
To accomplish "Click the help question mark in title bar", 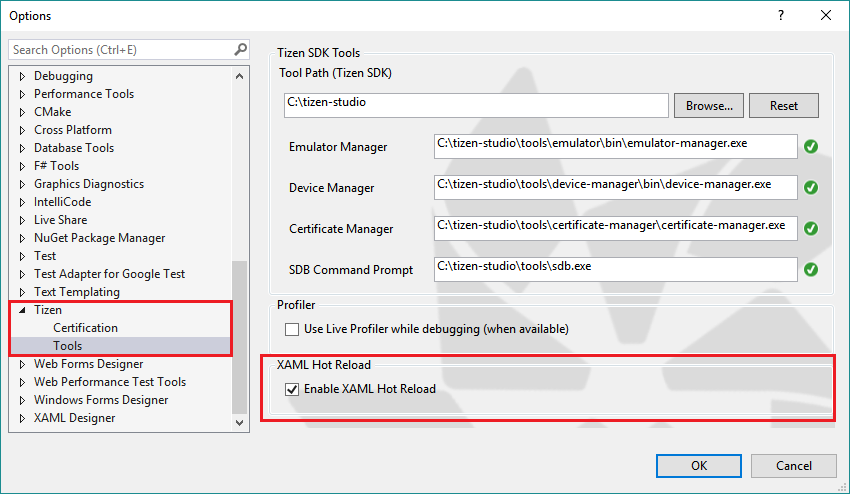I will [x=779, y=15].
